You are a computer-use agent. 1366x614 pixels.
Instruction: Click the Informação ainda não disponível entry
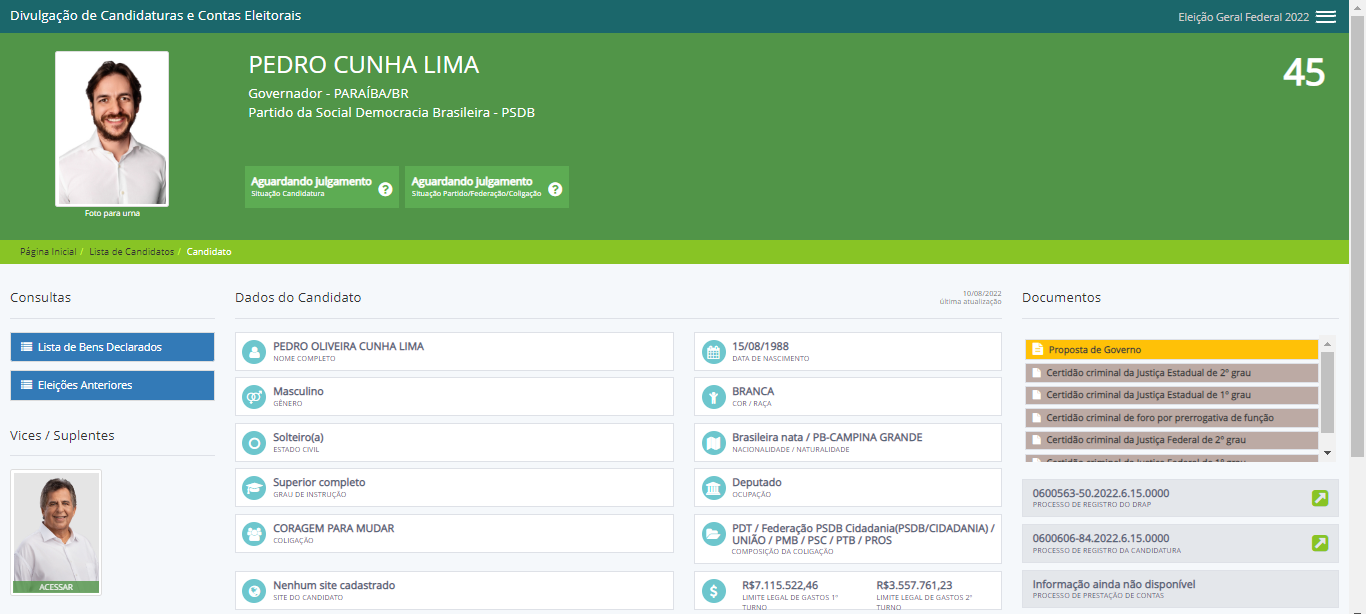click(1180, 589)
